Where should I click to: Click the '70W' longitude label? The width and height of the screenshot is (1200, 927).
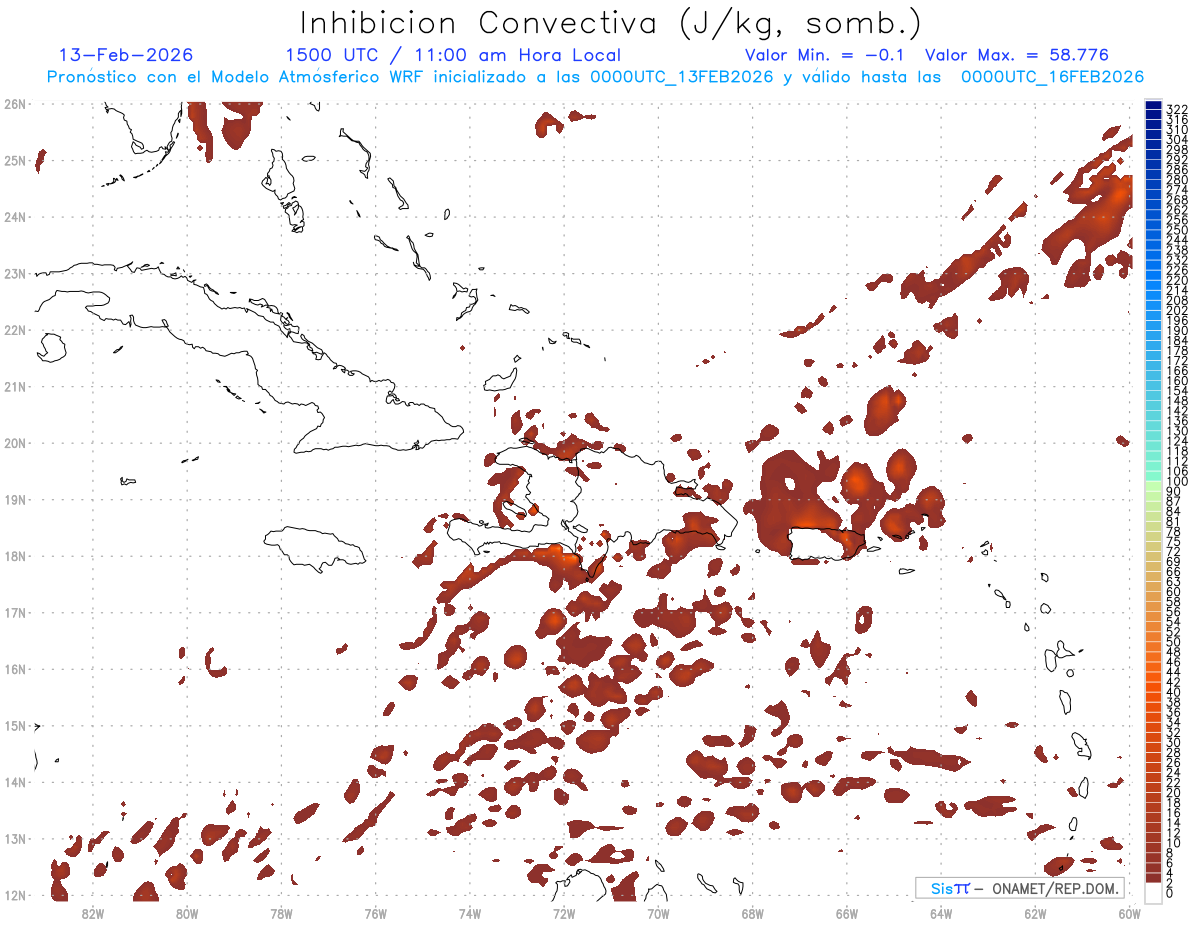(658, 913)
